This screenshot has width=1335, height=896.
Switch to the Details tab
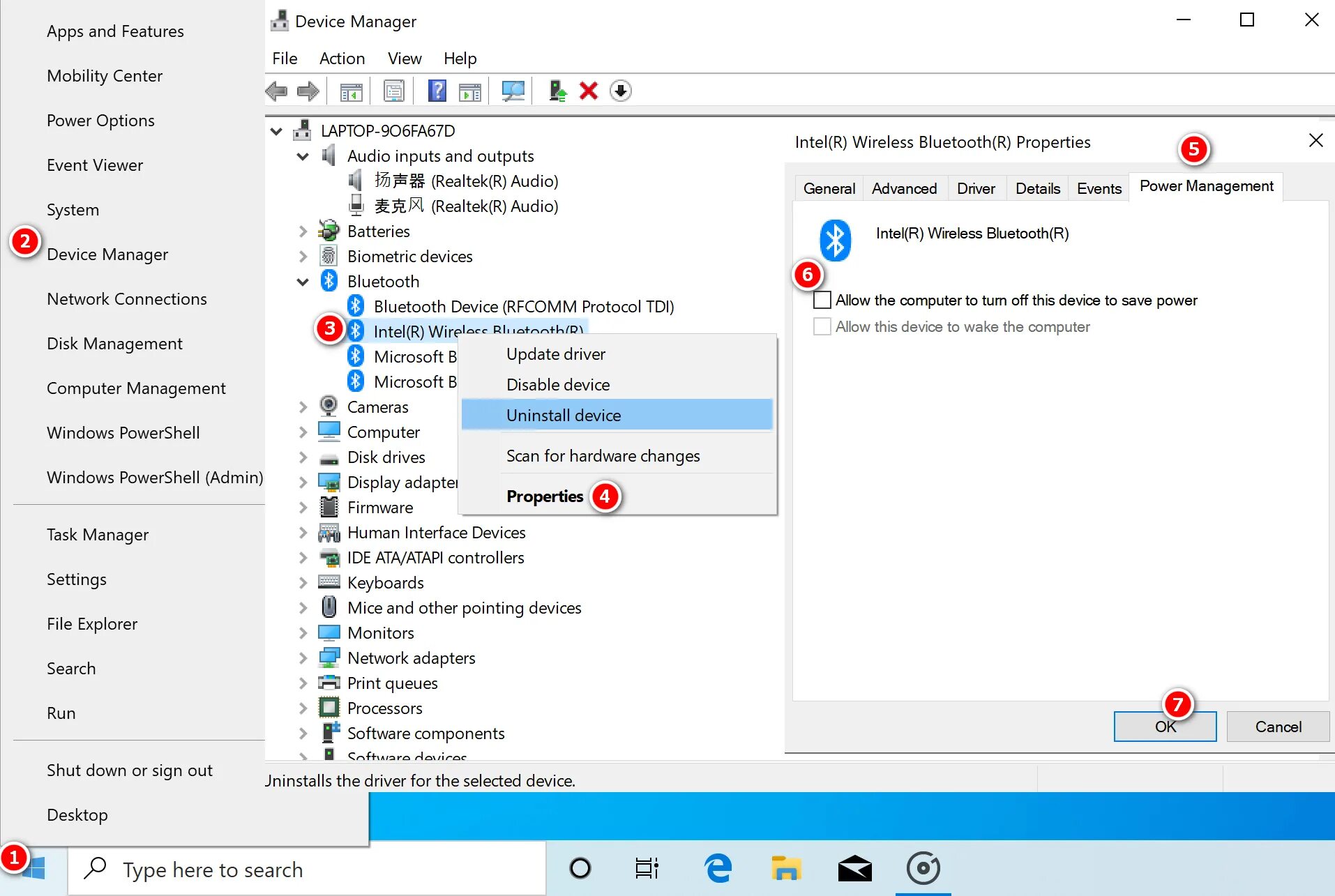click(1037, 188)
